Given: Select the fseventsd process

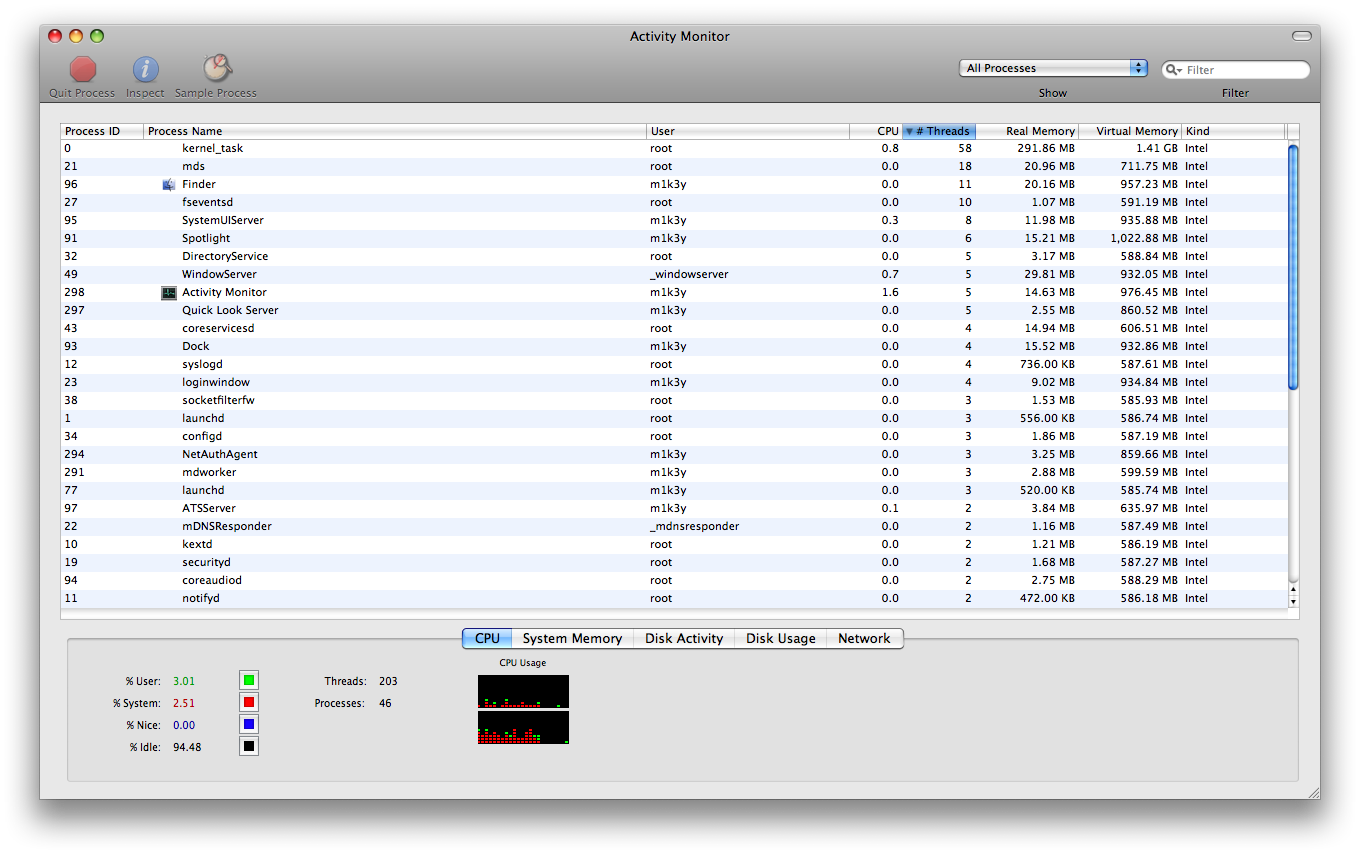Looking at the screenshot, I should coord(674,202).
